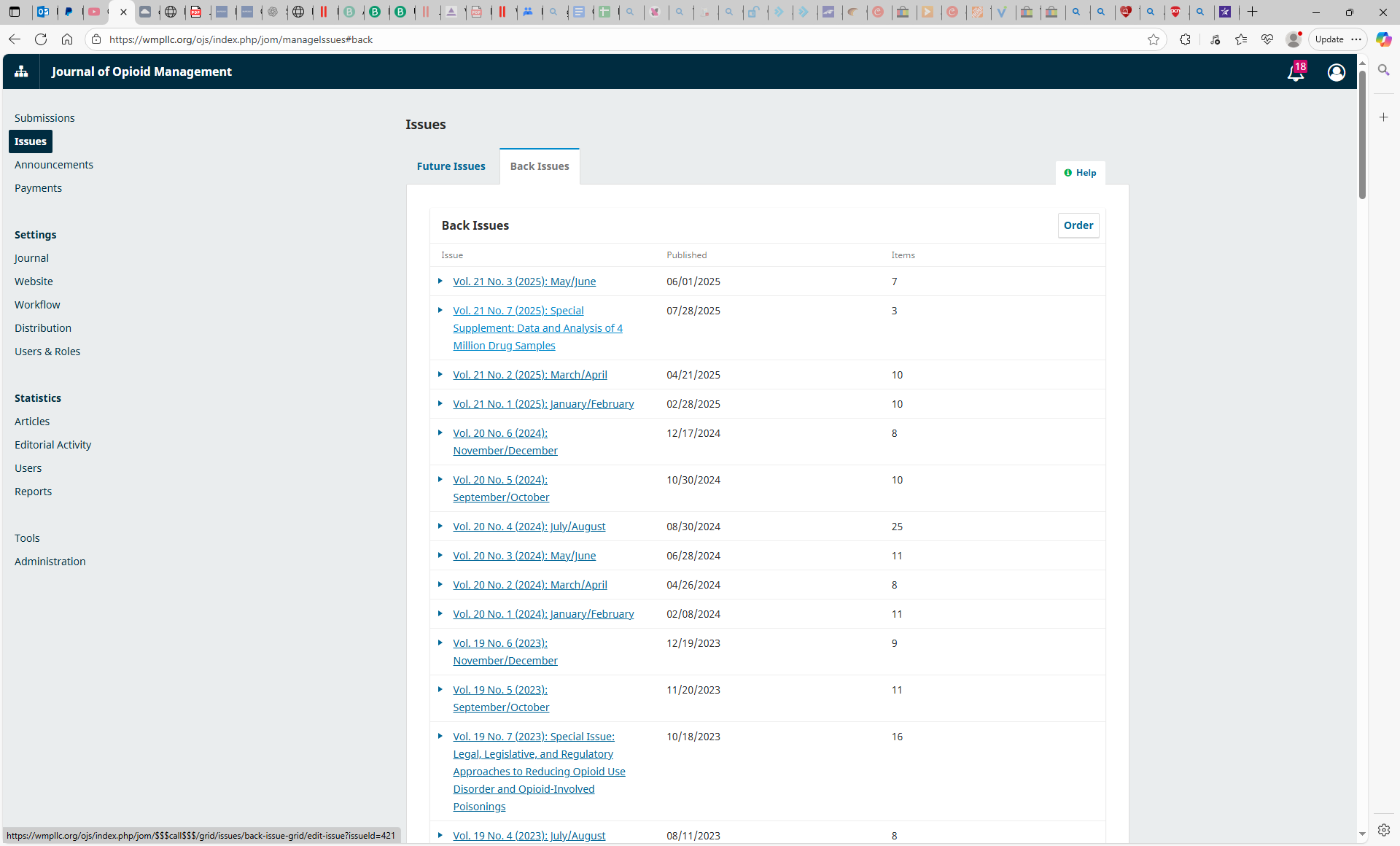This screenshot has height=846, width=1400.
Task: Select the items count 25 cell
Action: (897, 527)
